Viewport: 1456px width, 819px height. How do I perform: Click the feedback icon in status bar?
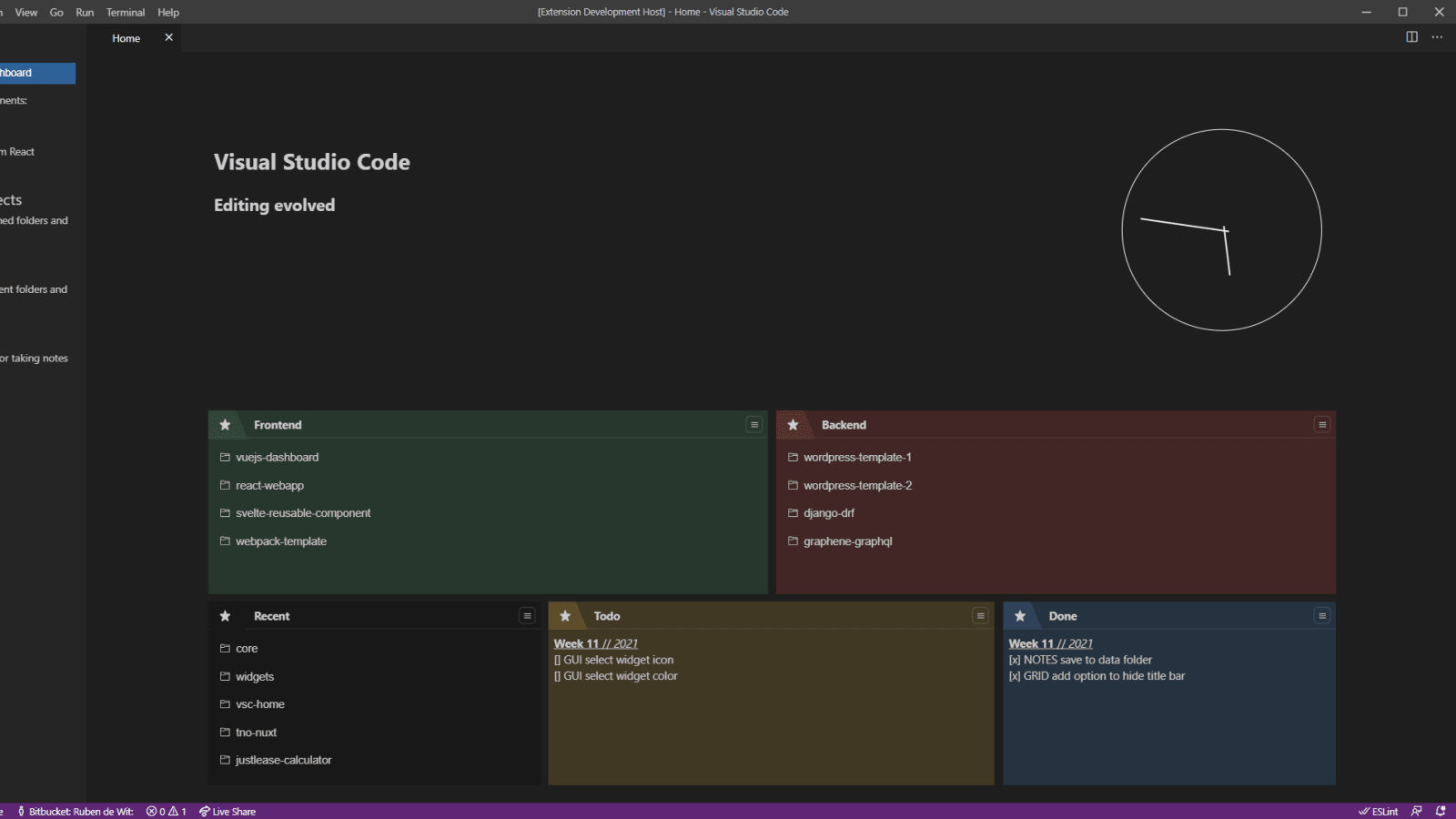pyautogui.click(x=1417, y=812)
